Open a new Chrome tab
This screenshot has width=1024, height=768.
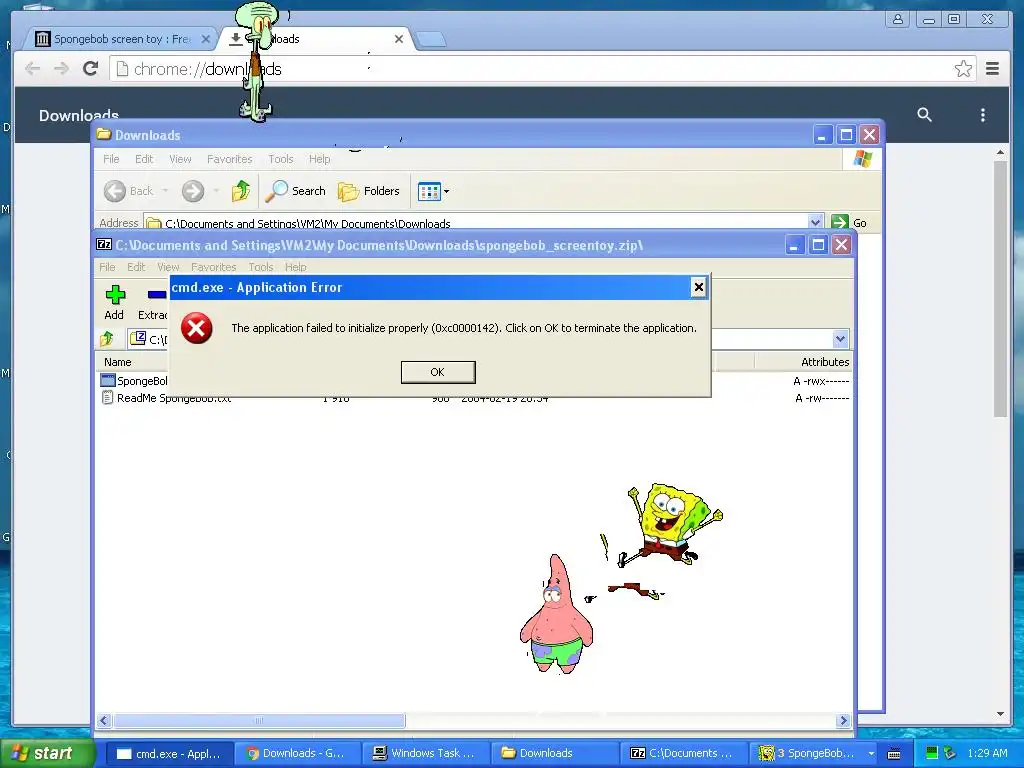(431, 40)
